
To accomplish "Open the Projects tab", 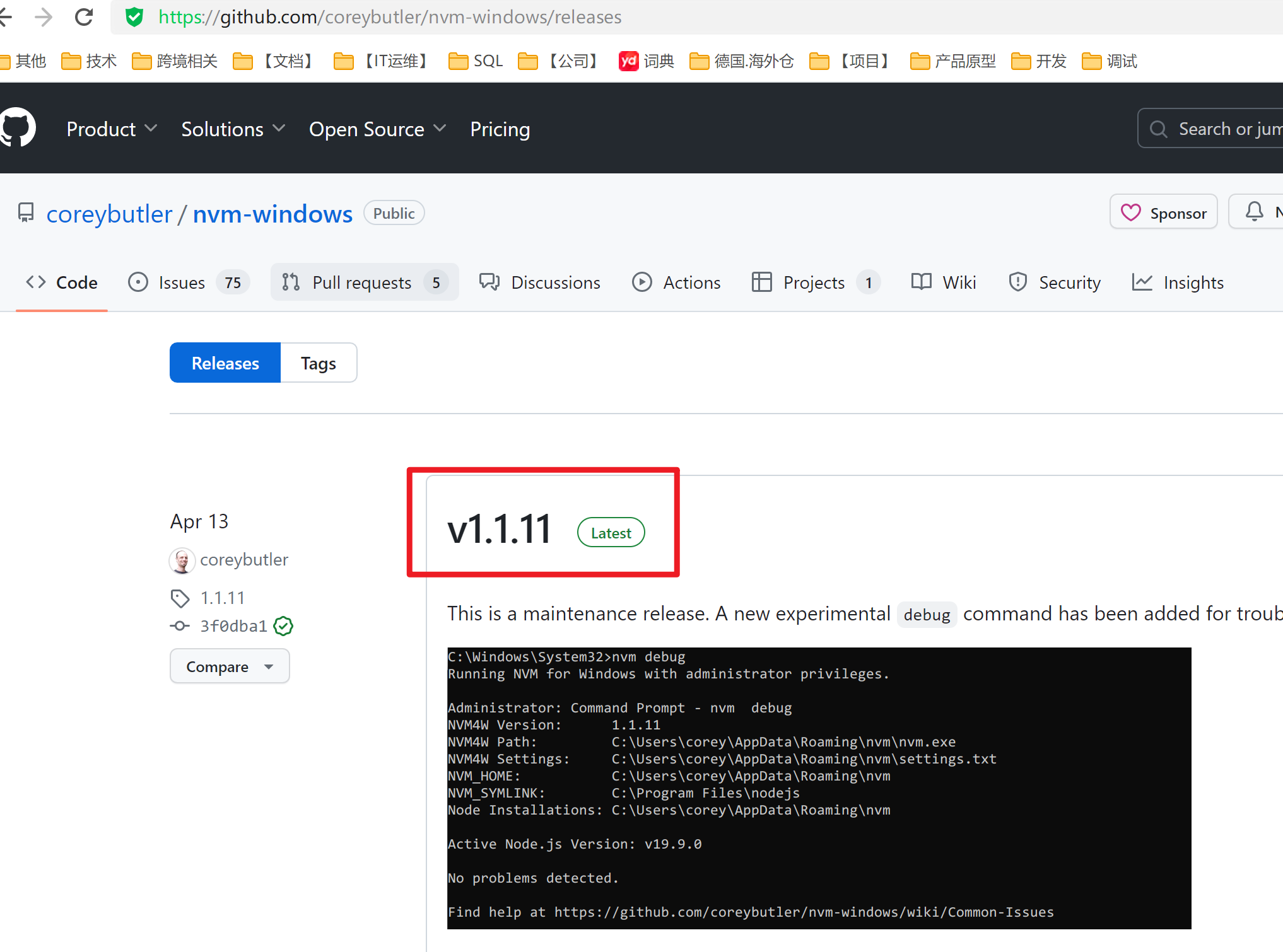I will [816, 282].
